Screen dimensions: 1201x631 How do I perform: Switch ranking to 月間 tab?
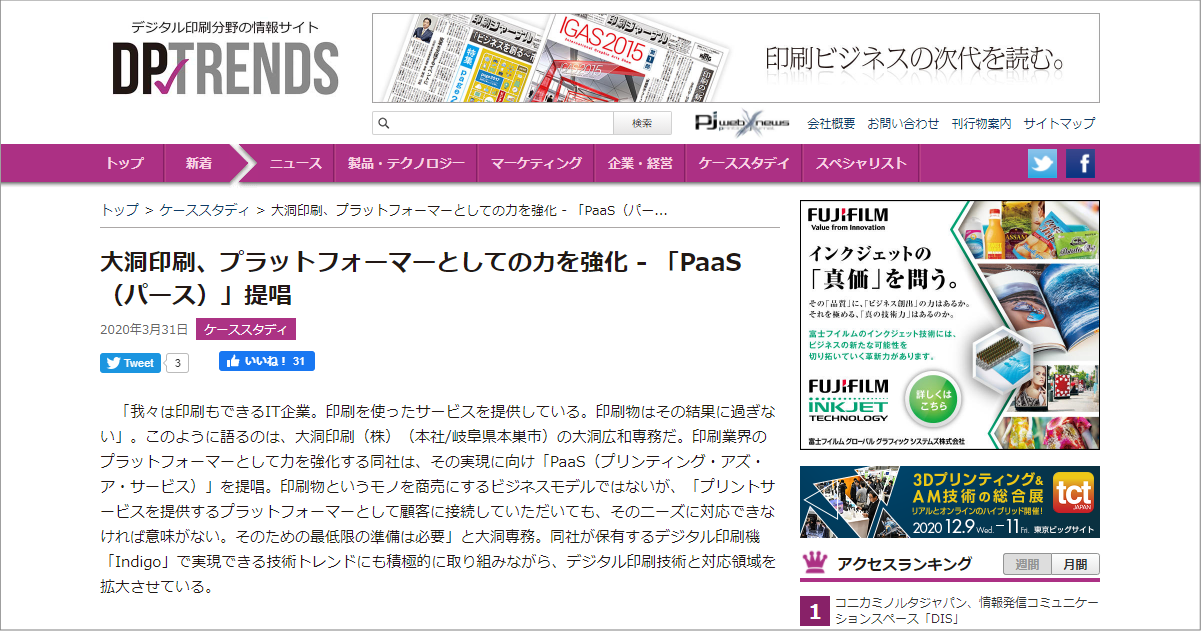(1075, 564)
